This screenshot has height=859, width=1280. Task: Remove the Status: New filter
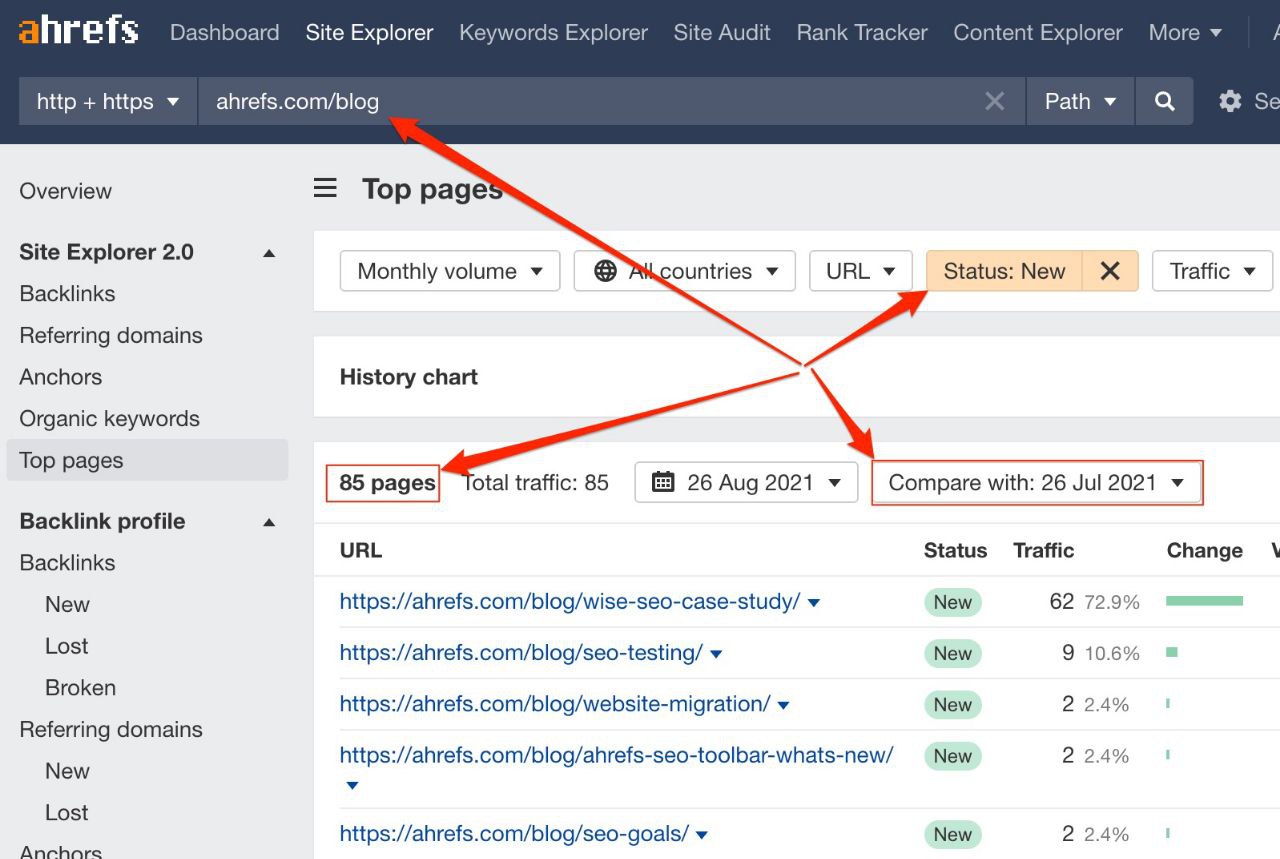(x=1110, y=271)
